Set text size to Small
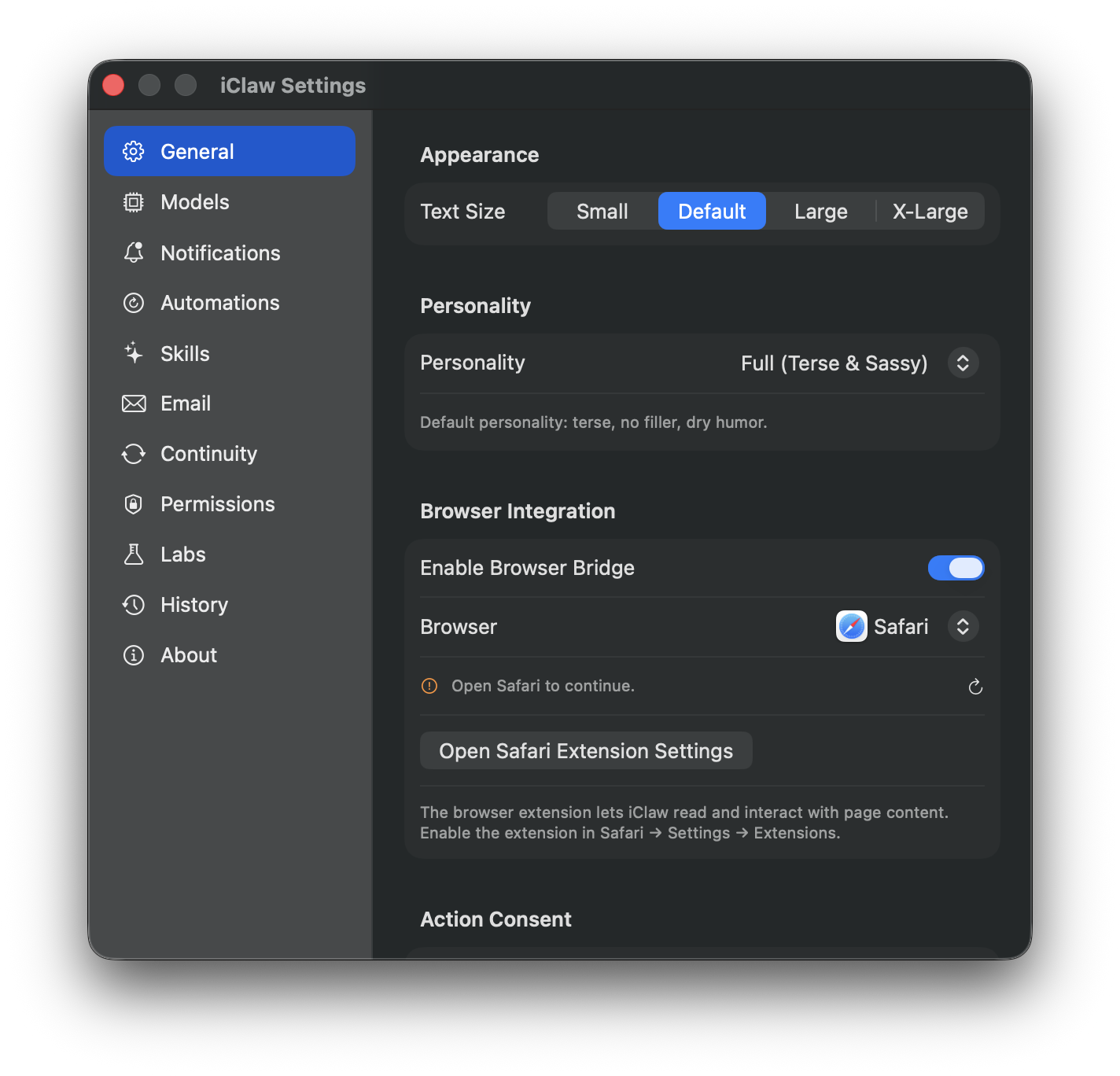This screenshot has width=1120, height=1076. point(602,211)
